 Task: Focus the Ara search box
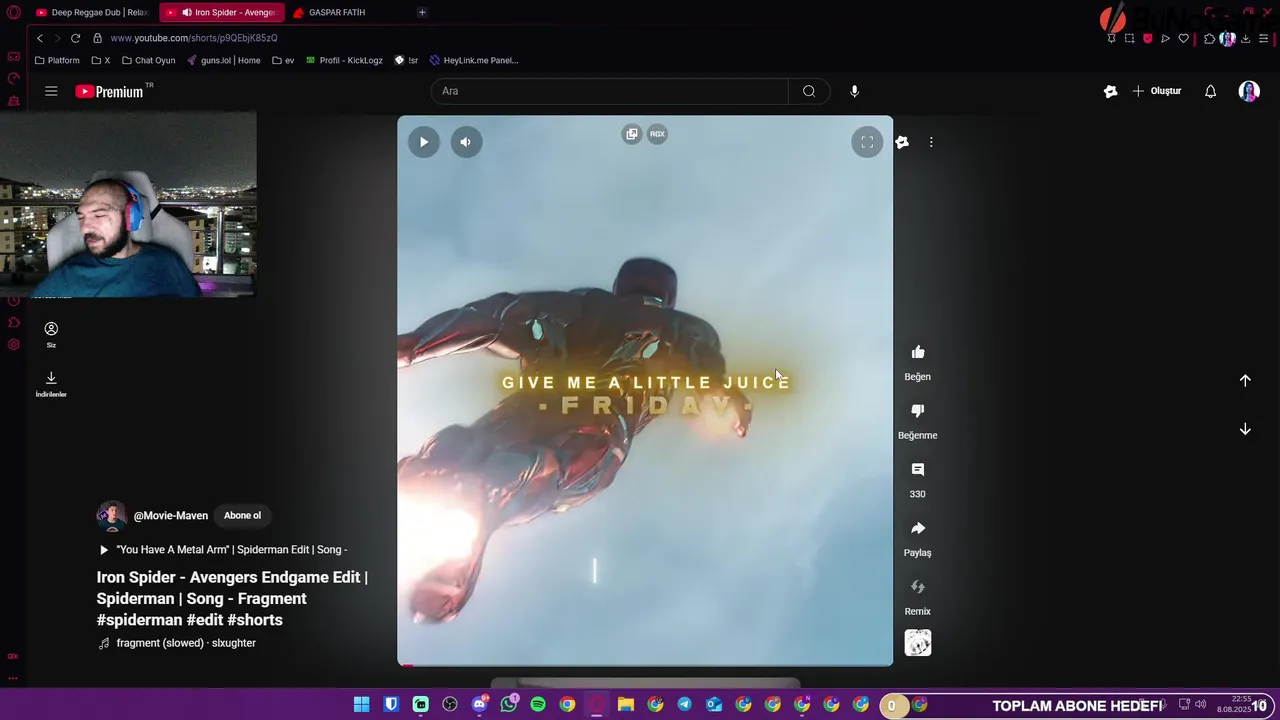click(x=610, y=91)
